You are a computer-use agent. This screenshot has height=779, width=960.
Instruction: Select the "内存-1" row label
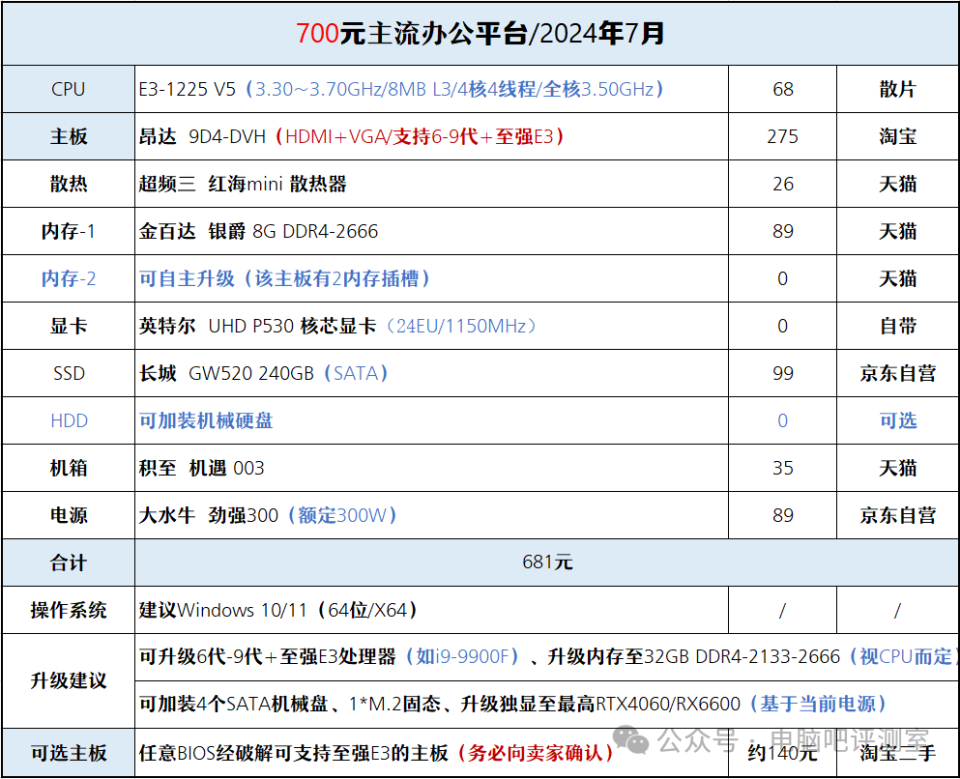pos(68,231)
